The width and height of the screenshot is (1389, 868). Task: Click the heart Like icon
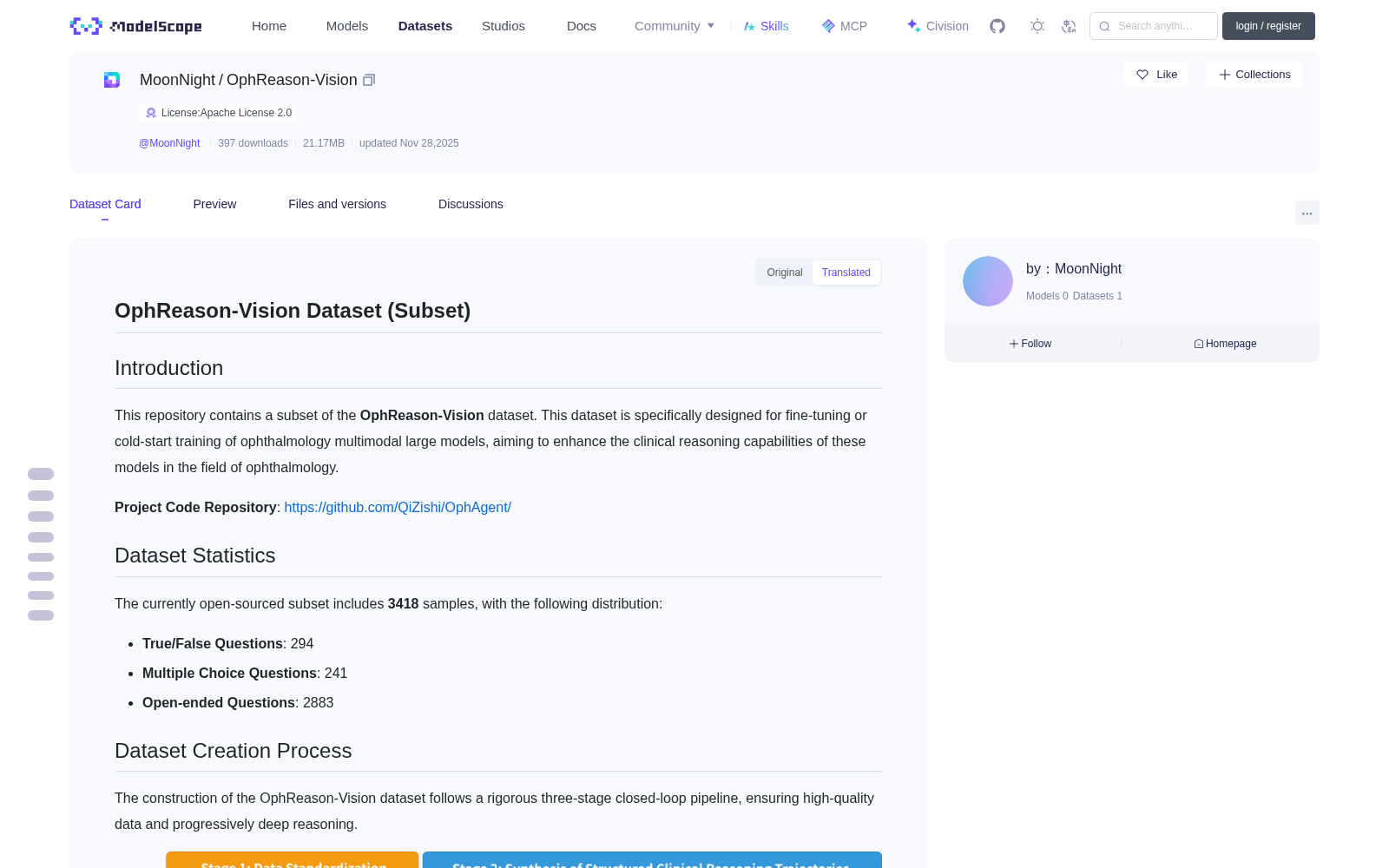point(1142,75)
